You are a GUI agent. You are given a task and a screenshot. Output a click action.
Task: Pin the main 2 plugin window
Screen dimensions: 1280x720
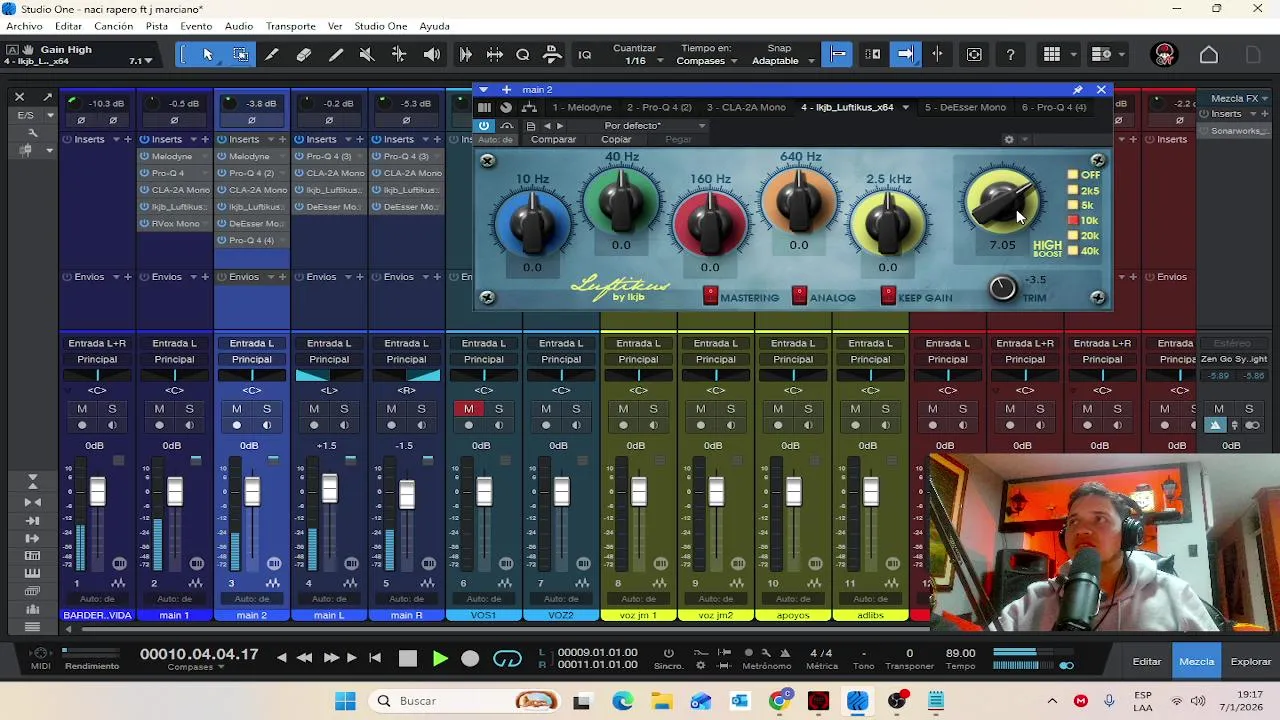pyautogui.click(x=1077, y=90)
